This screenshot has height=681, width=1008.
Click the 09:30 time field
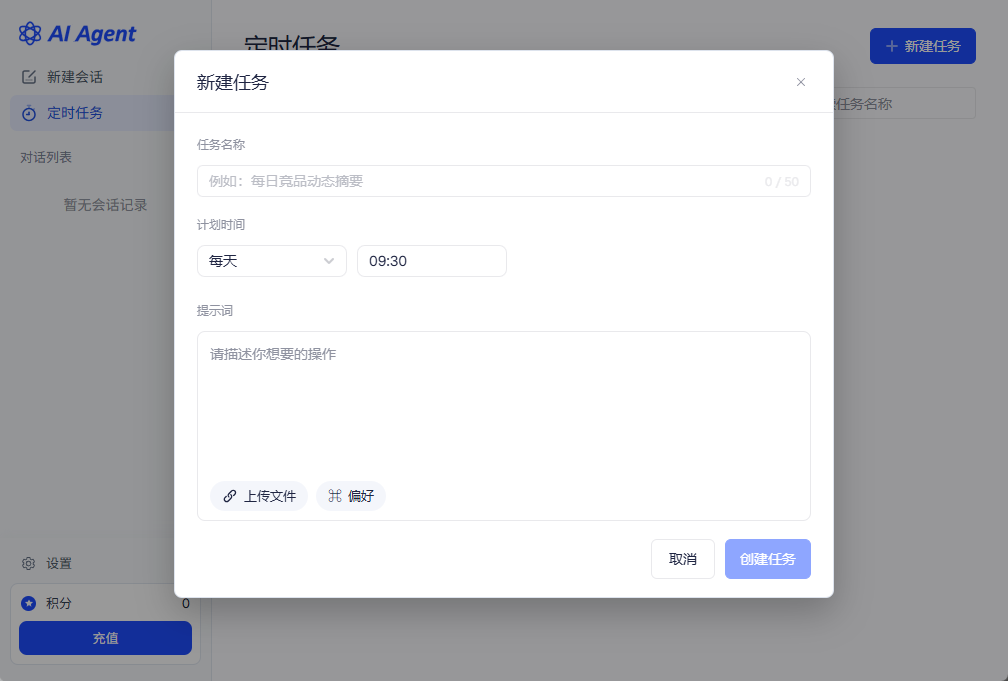431,261
